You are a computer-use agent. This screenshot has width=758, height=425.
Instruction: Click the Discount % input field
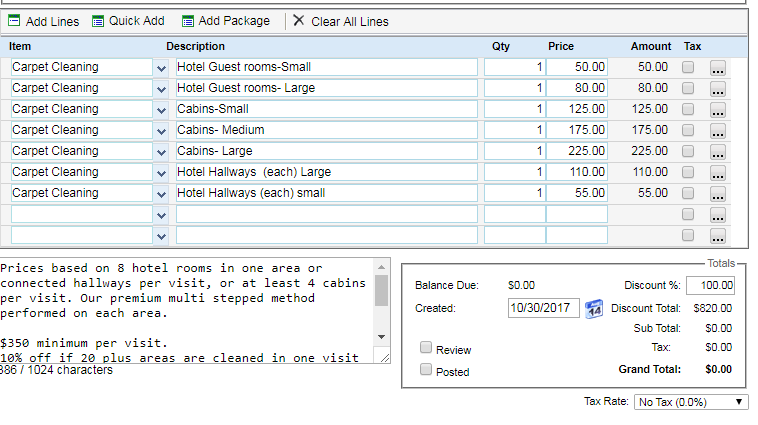709,285
